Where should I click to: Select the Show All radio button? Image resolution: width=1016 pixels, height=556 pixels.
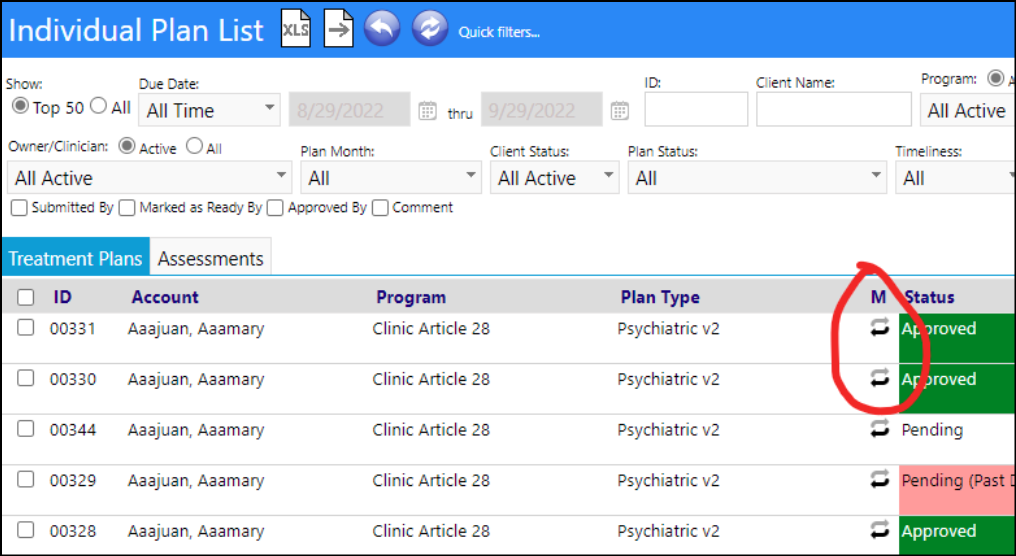[x=98, y=106]
